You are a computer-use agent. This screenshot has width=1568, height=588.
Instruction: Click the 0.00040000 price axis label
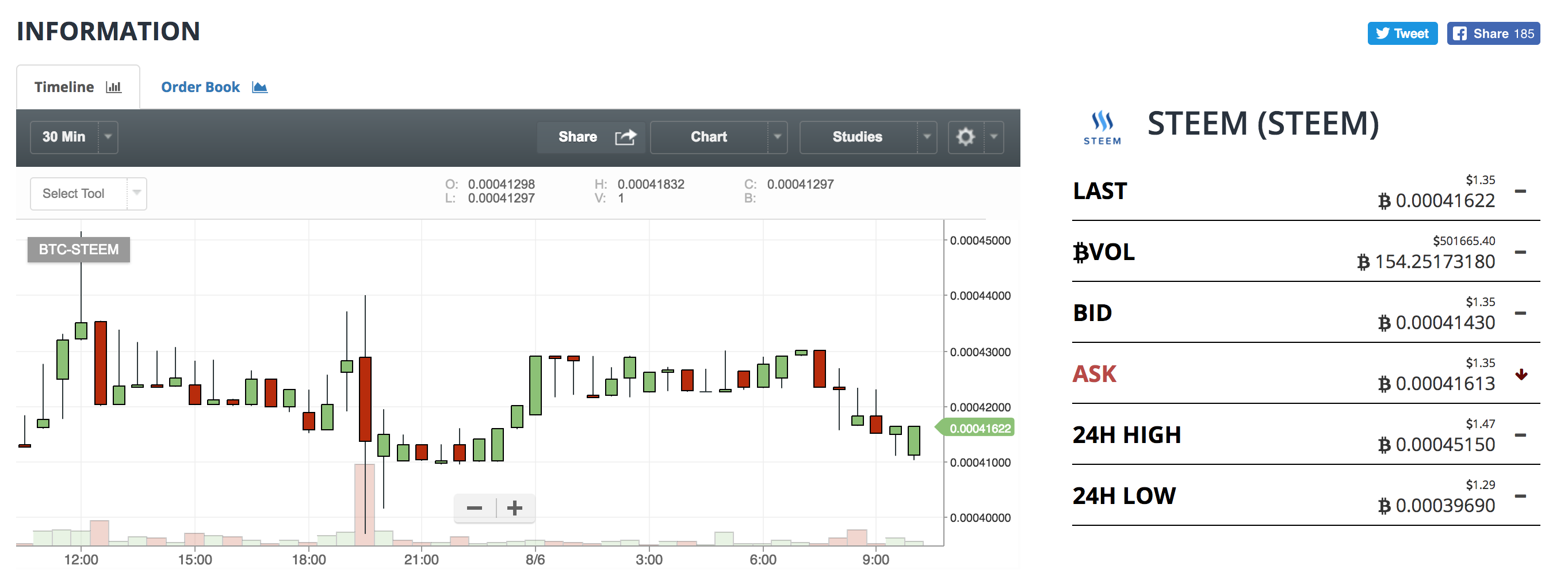[980, 518]
